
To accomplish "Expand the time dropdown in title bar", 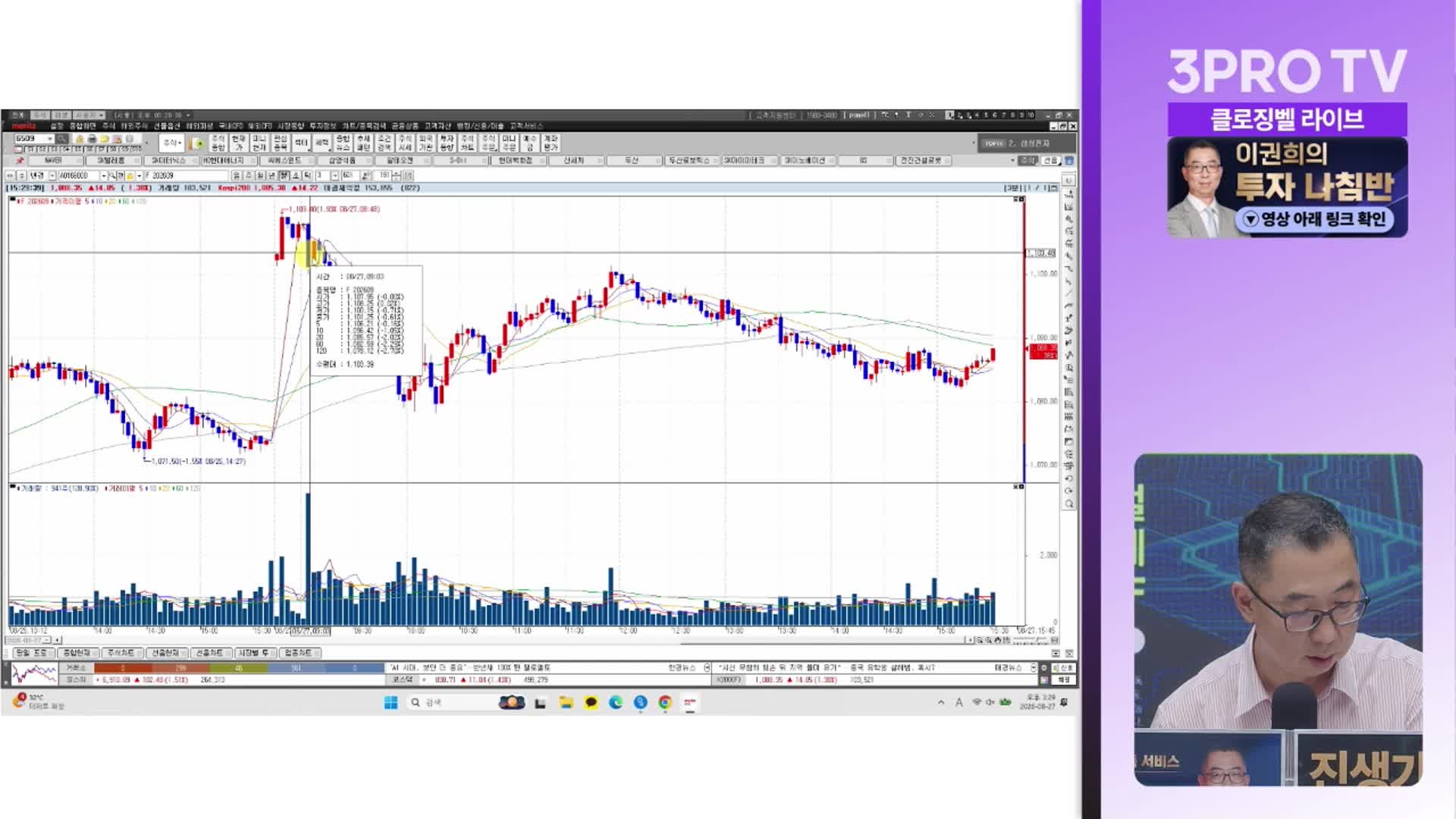I will (188, 115).
